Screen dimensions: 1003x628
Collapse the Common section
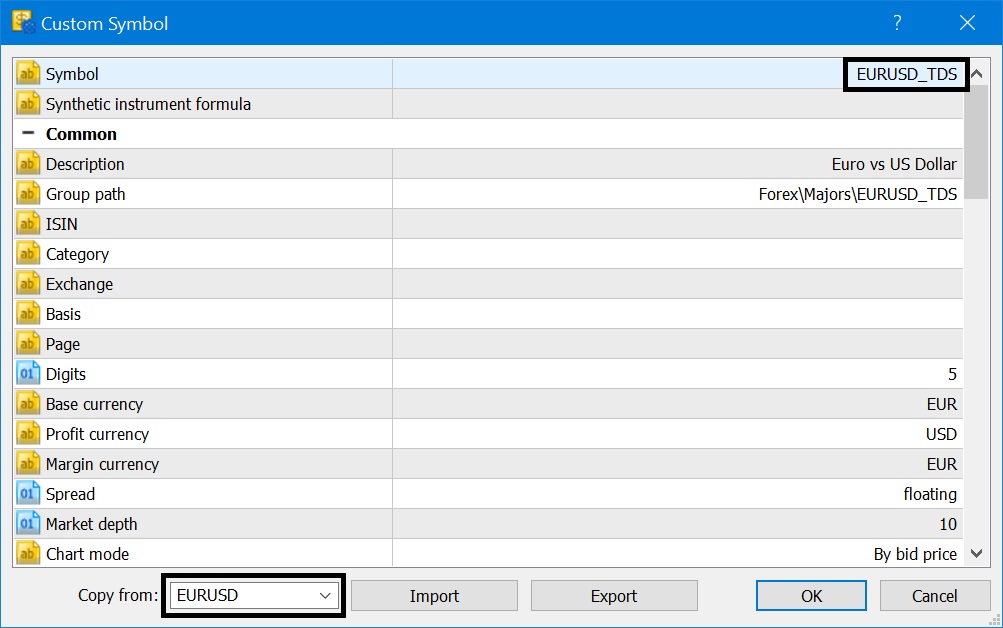(28, 134)
